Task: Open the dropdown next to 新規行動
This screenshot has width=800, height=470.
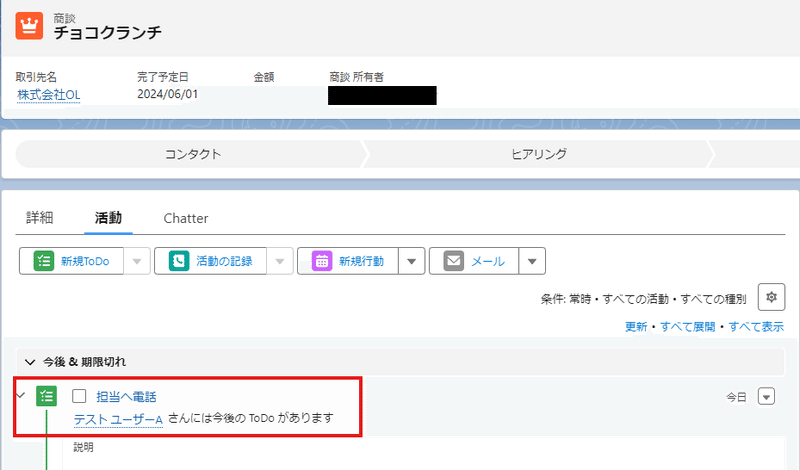Action: (x=412, y=261)
